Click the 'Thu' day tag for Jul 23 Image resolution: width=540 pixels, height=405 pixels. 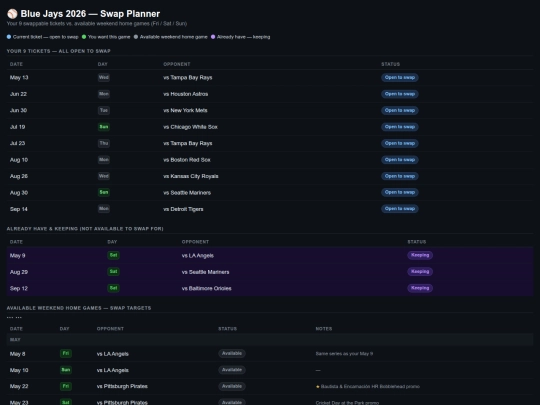pos(104,143)
